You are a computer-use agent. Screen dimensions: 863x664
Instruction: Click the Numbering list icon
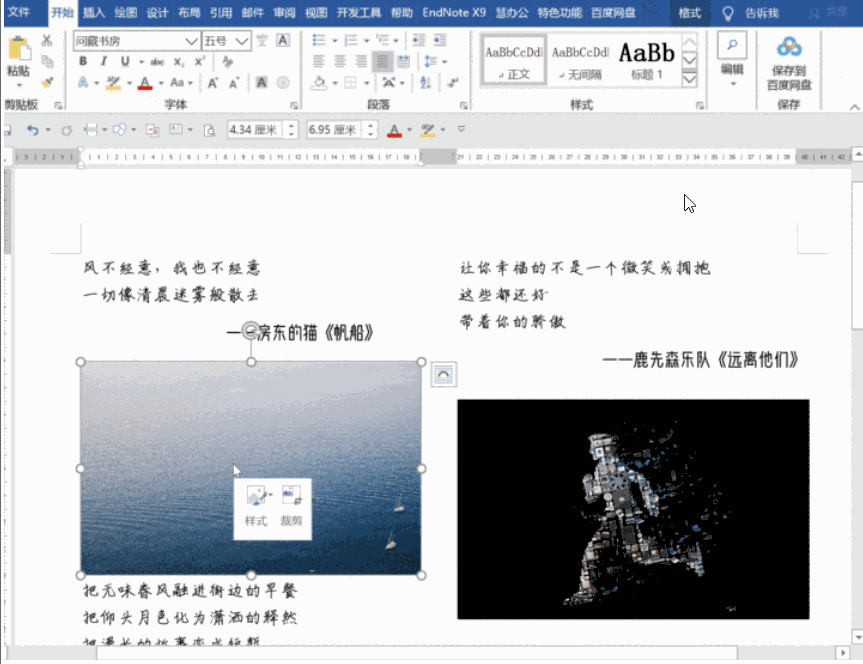pos(351,40)
